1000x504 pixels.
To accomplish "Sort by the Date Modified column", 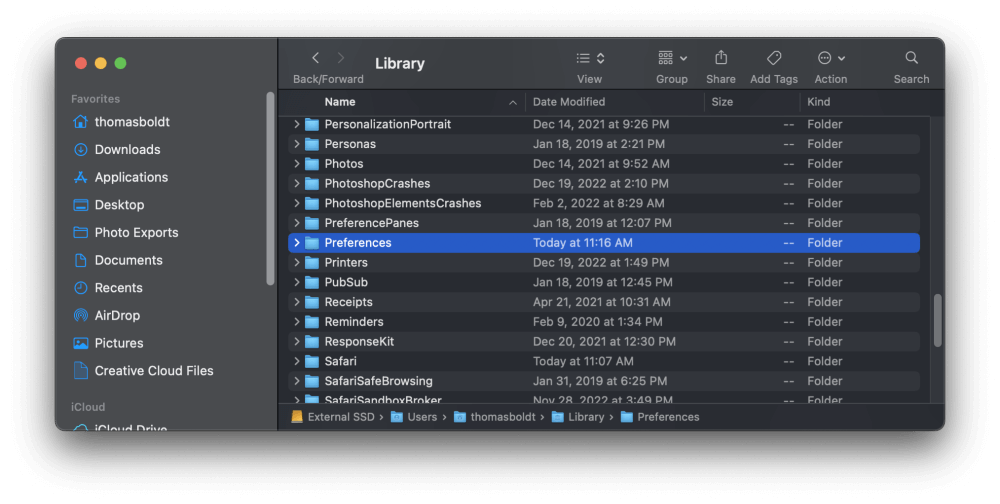I will [569, 102].
